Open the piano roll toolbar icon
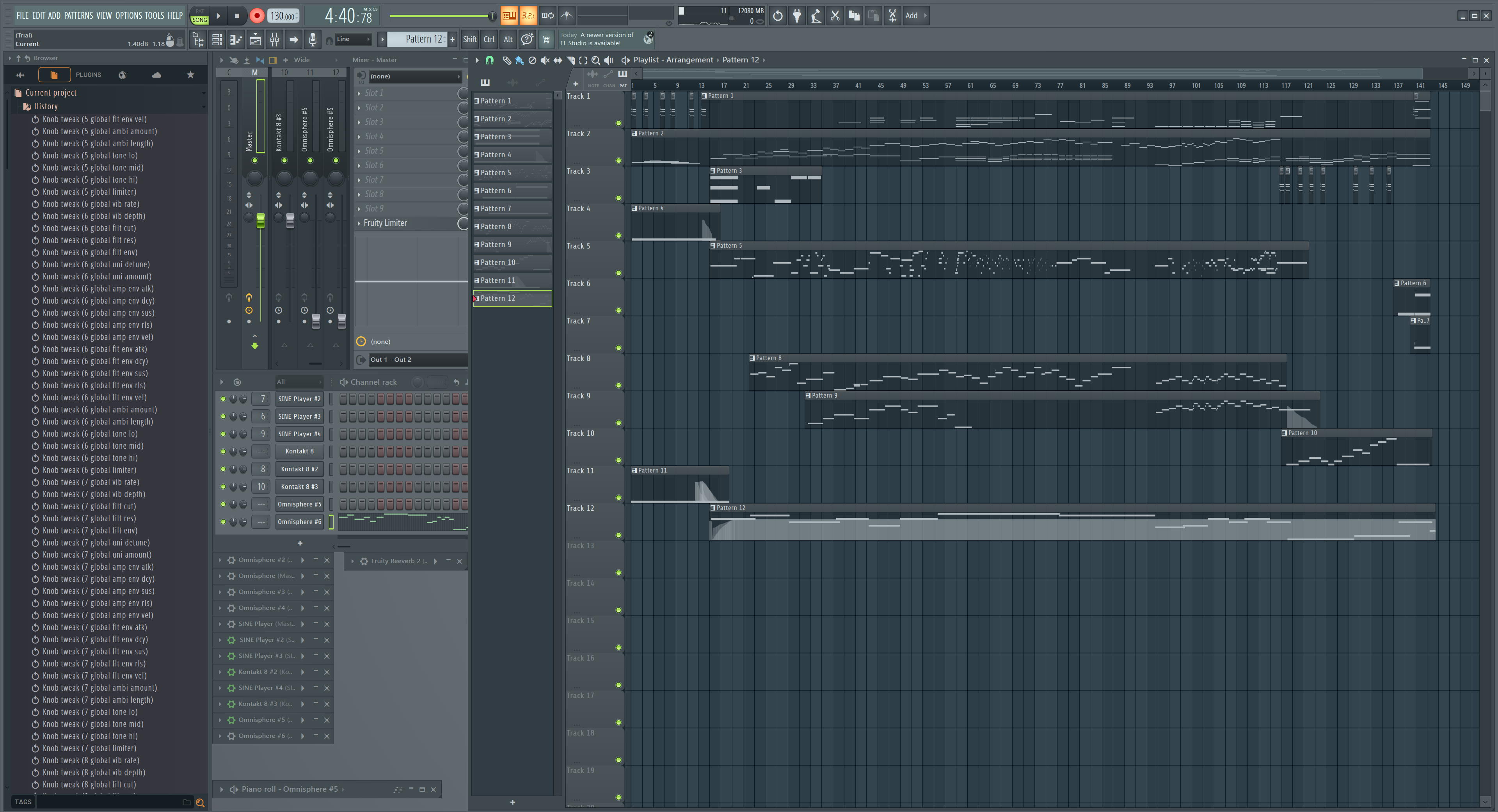The width and height of the screenshot is (1498, 812). [236, 39]
